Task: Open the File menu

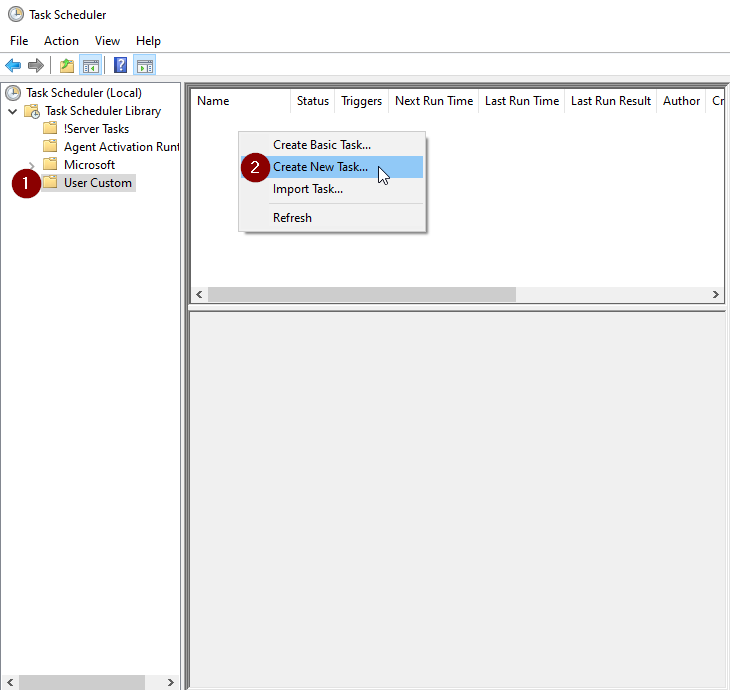Action: tap(19, 41)
